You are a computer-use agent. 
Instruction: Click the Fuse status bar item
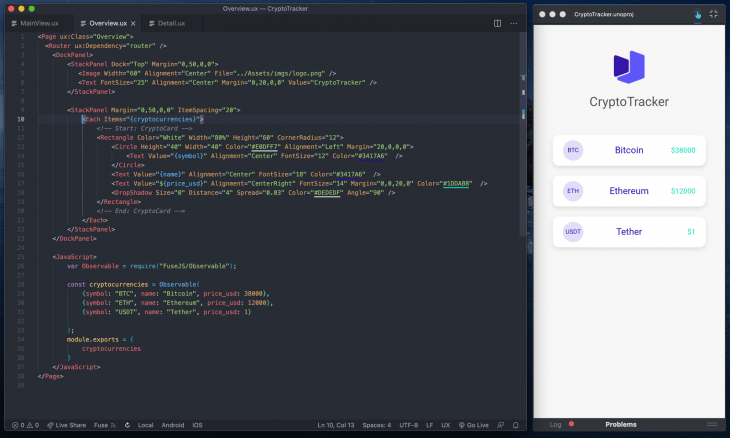[x=105, y=425]
